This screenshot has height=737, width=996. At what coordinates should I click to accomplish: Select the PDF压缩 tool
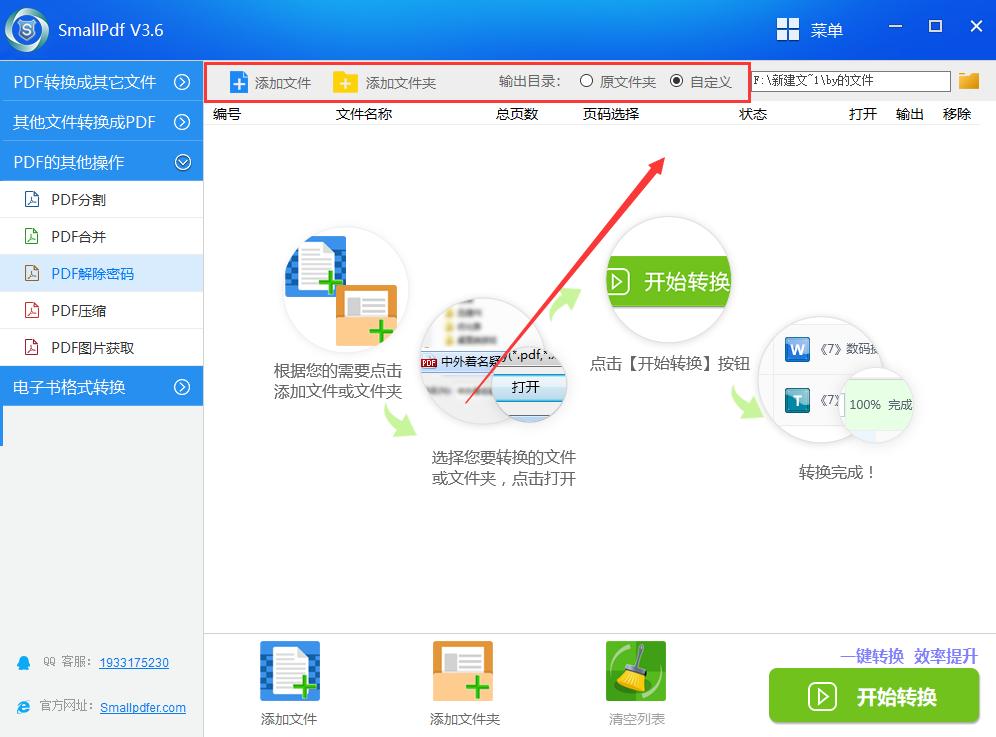[x=80, y=310]
